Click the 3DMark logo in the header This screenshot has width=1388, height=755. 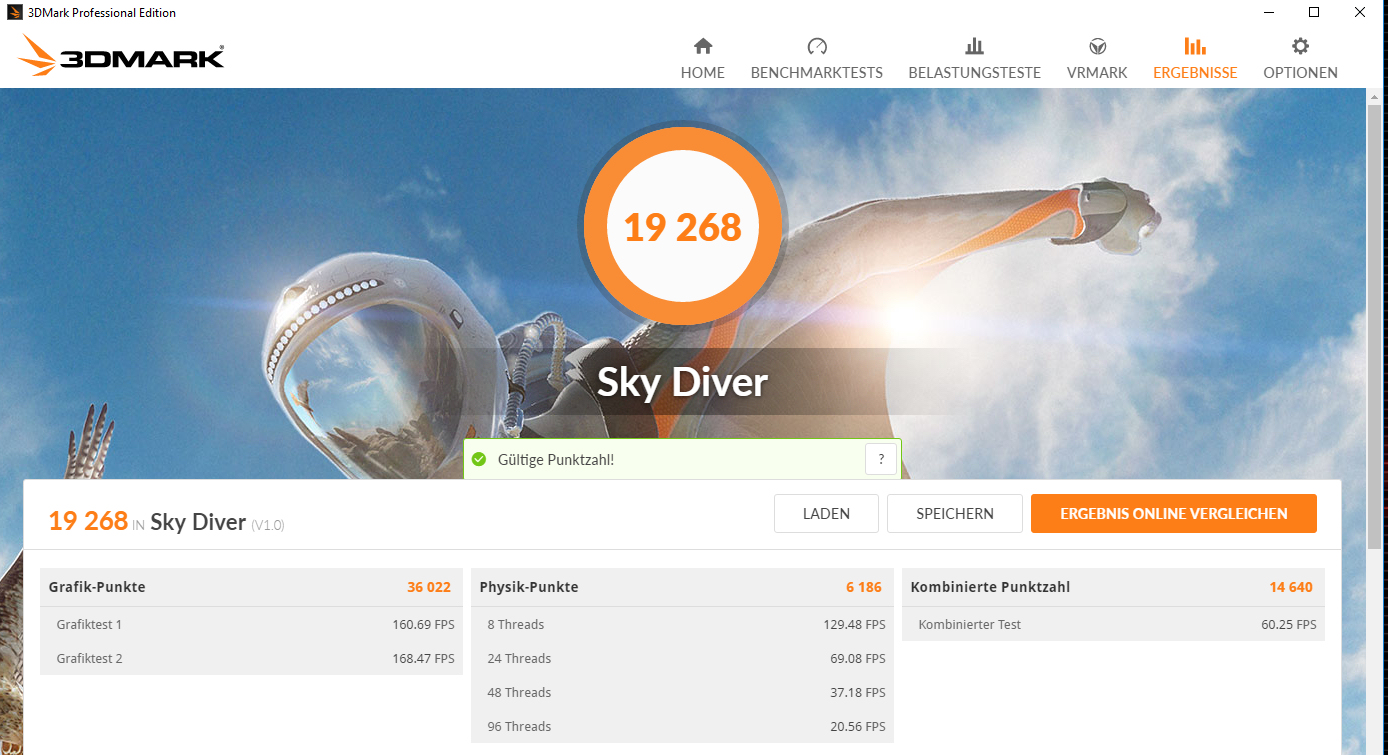pyautogui.click(x=121, y=55)
